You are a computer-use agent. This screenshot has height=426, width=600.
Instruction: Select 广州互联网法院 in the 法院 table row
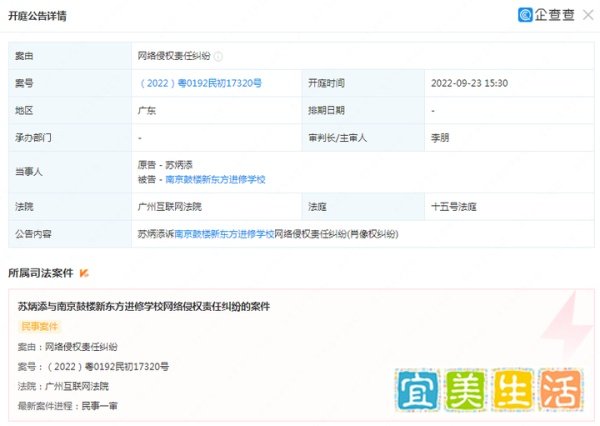[170, 207]
